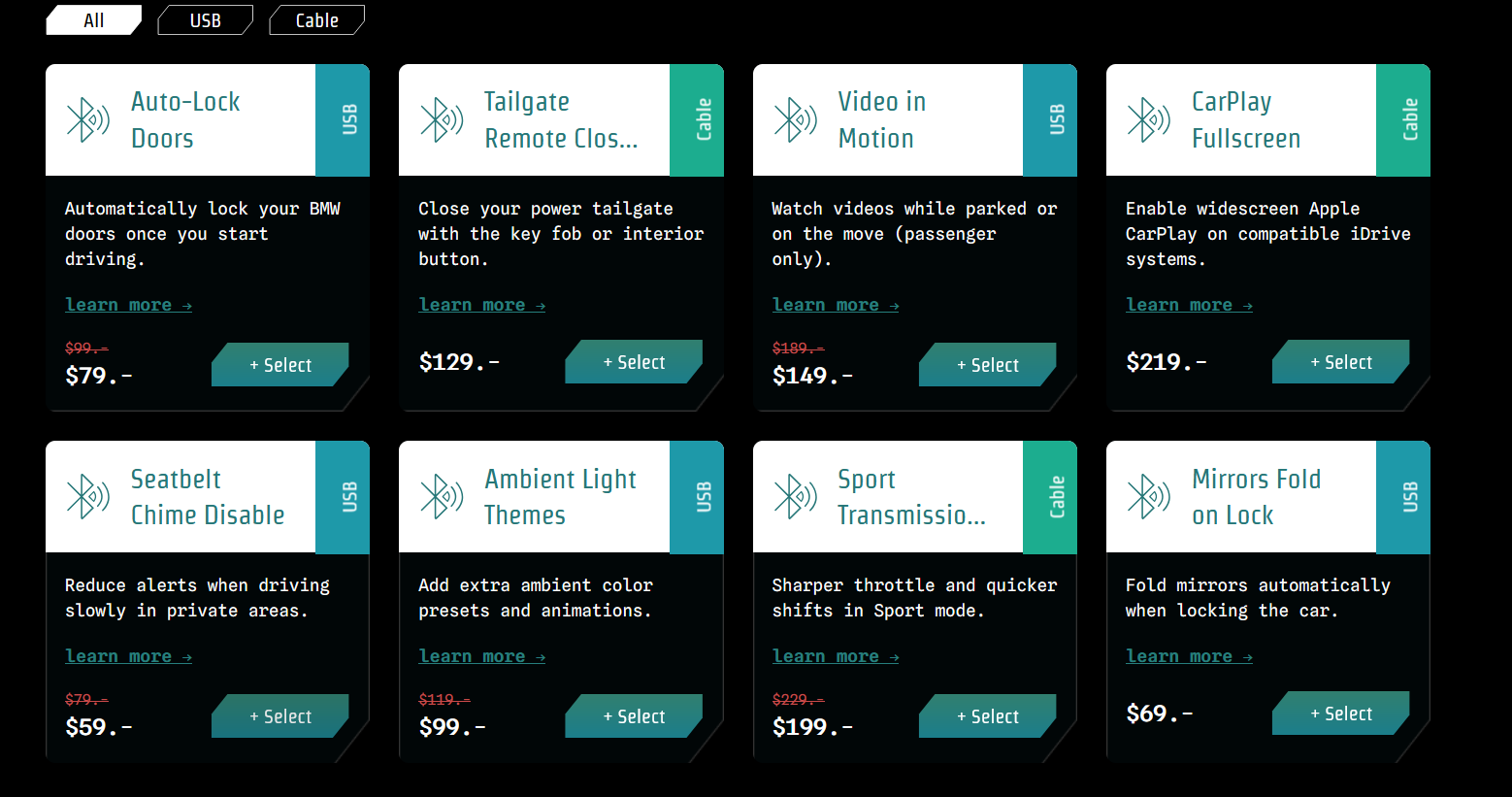This screenshot has height=797, width=1512.
Task: Filter features by the USB tab
Action: (205, 20)
